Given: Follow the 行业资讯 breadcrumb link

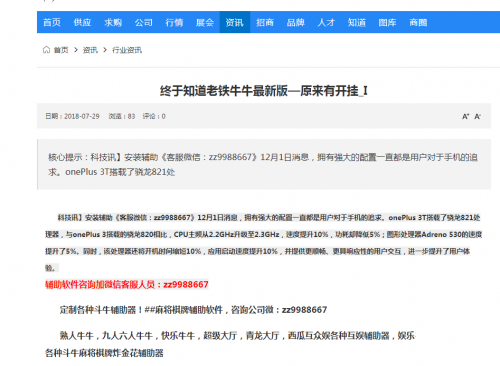Looking at the screenshot, I should [127, 50].
